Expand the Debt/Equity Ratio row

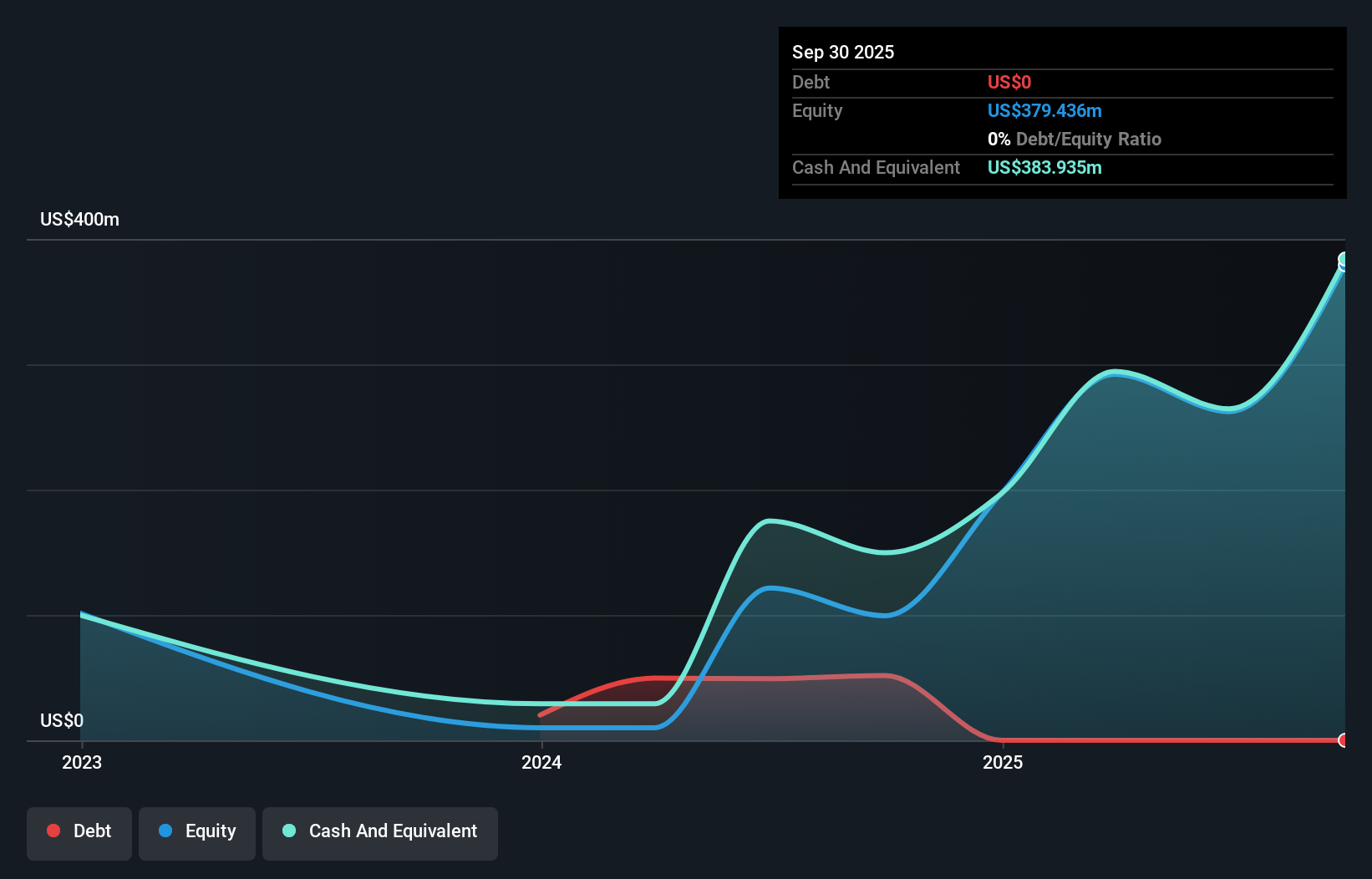coord(1075,139)
